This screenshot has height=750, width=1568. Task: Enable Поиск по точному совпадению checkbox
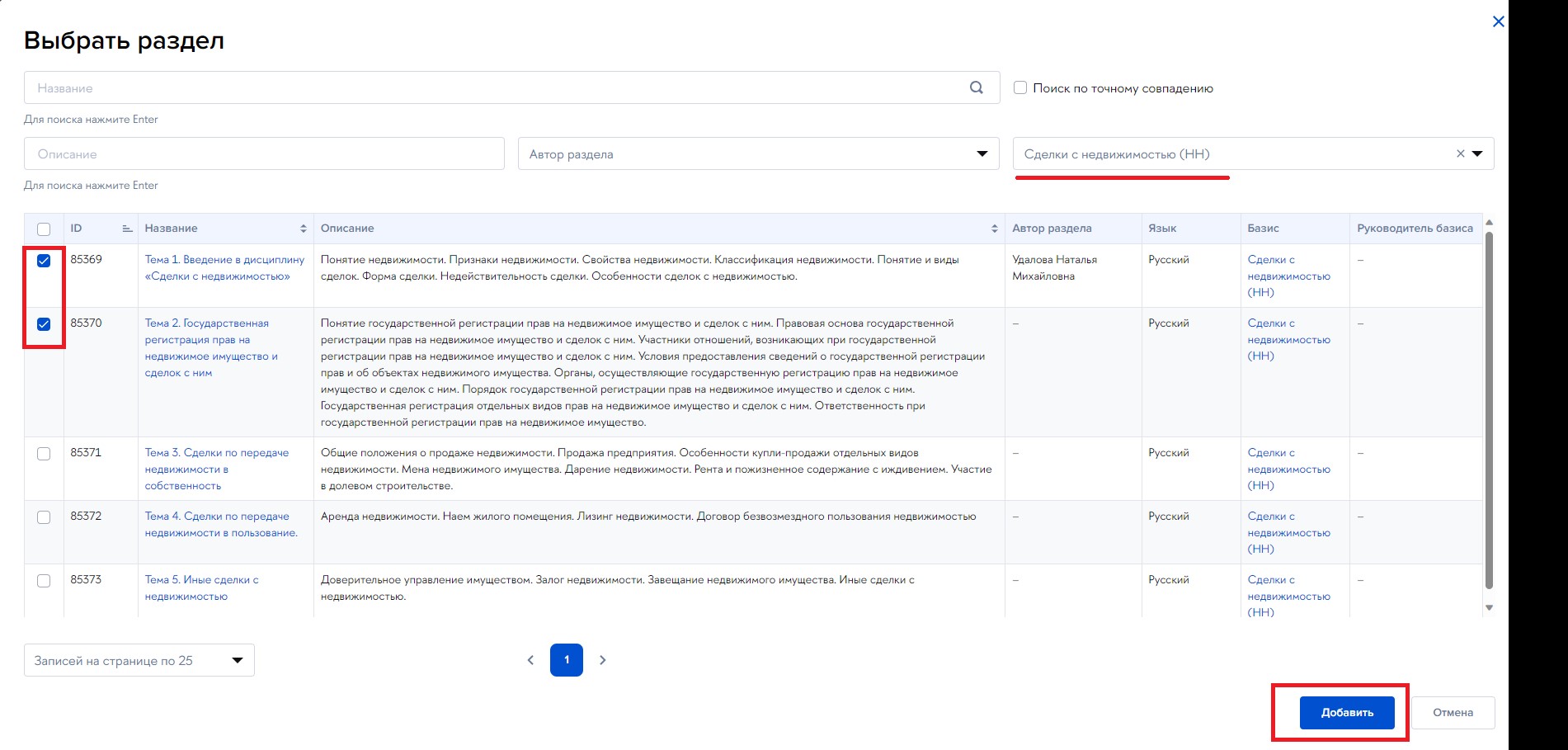pyautogui.click(x=1020, y=87)
